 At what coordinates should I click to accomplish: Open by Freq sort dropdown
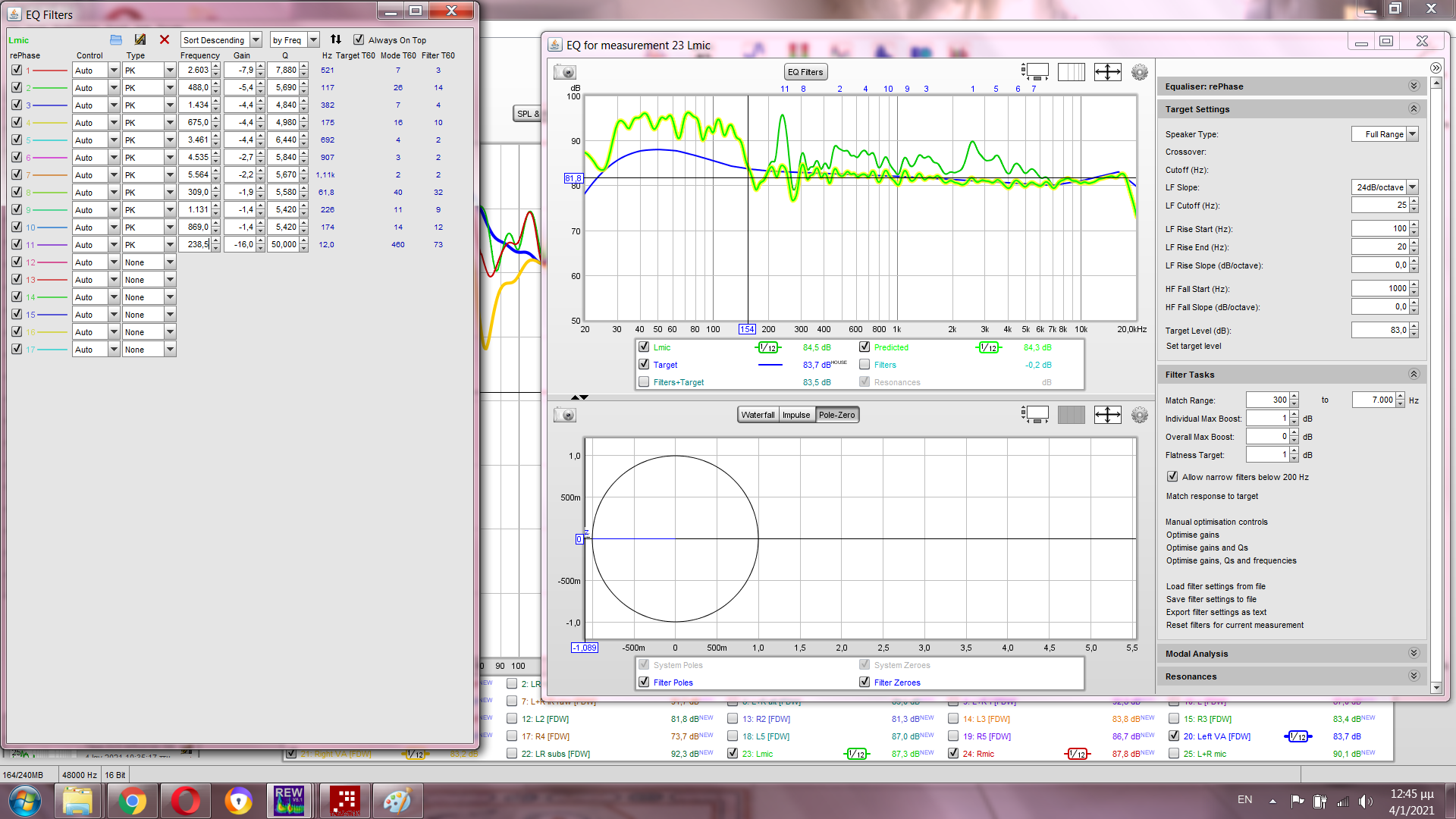295,39
